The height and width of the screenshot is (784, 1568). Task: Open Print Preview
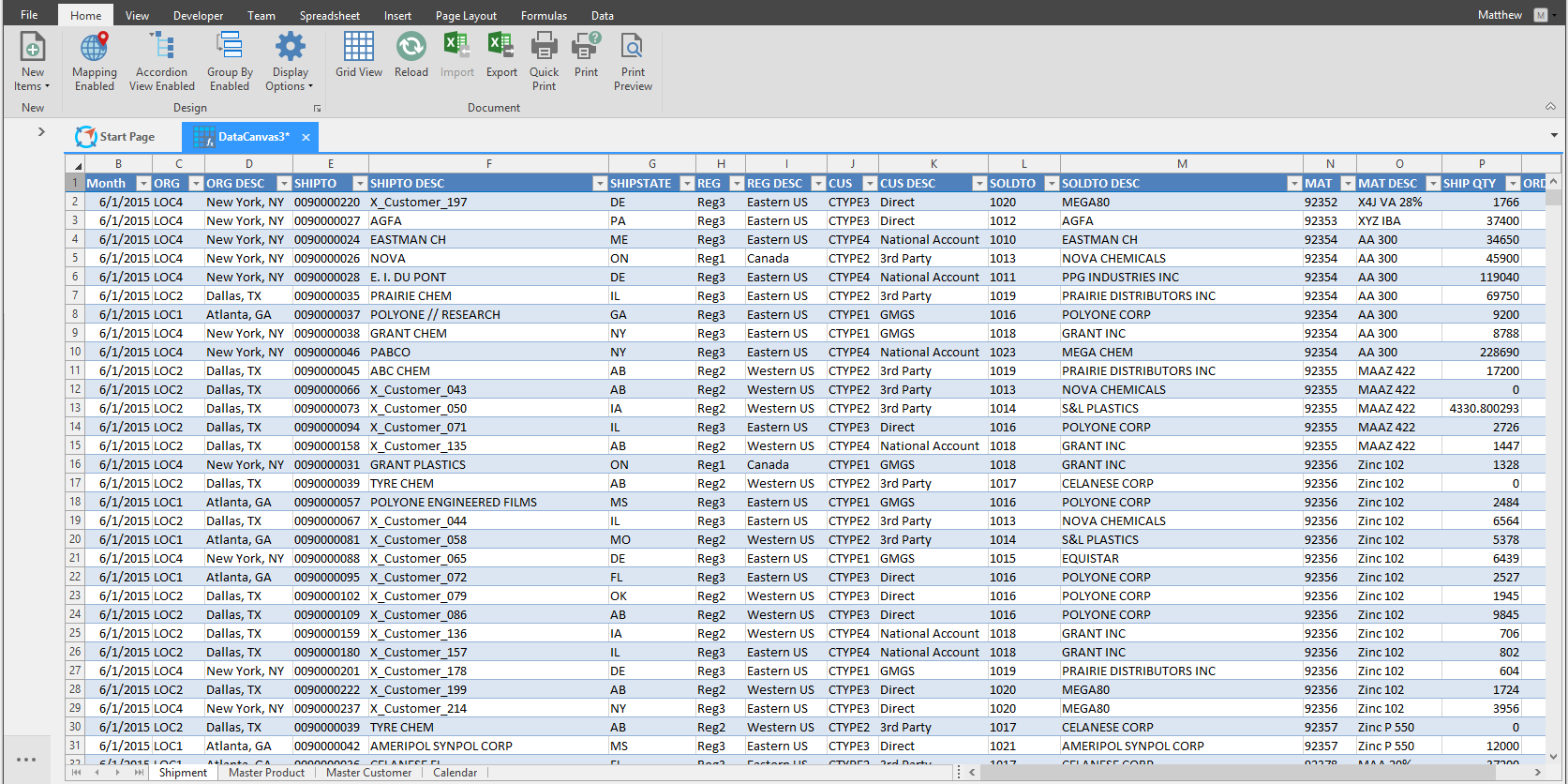[633, 62]
